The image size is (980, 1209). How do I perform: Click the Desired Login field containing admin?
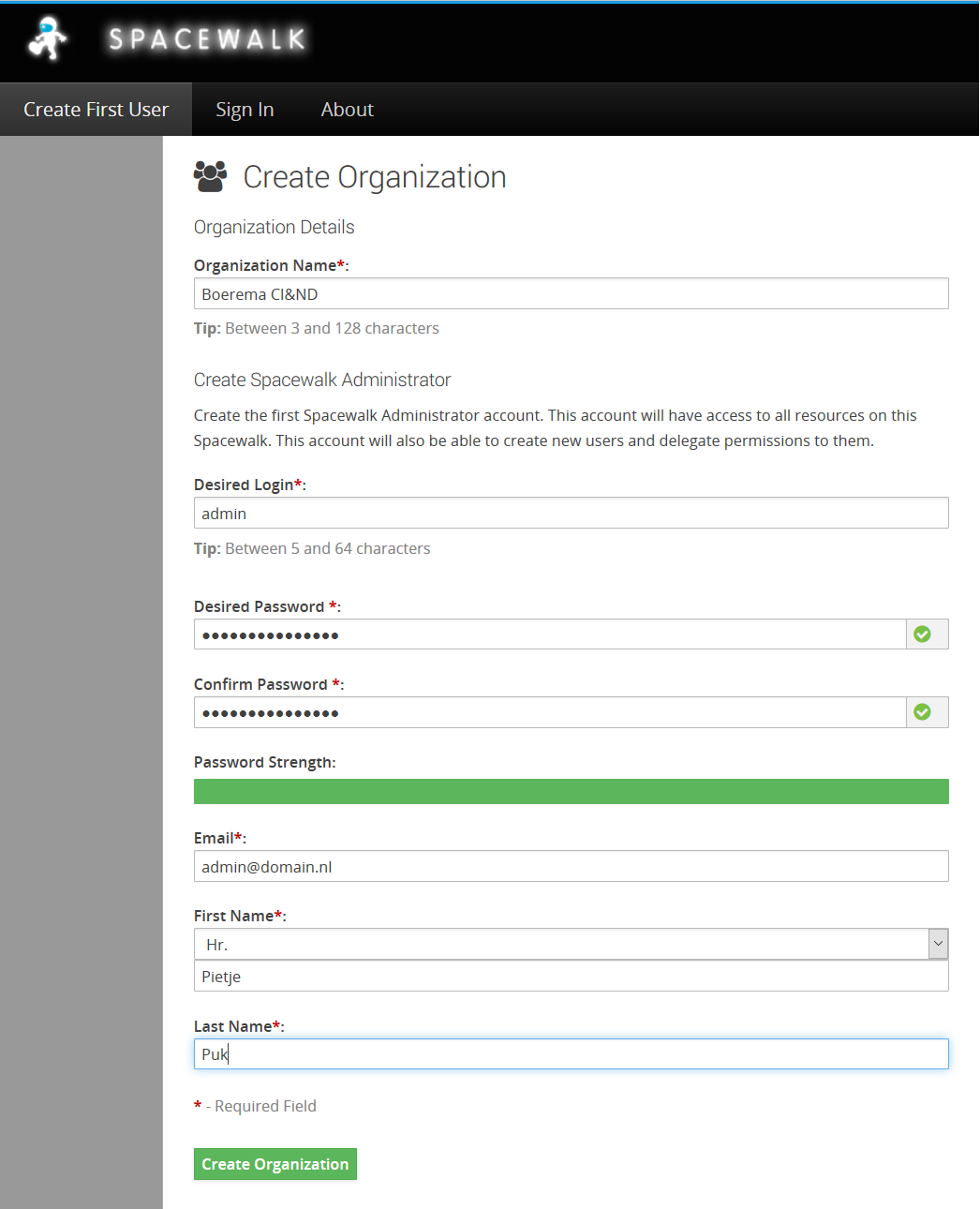tap(571, 513)
